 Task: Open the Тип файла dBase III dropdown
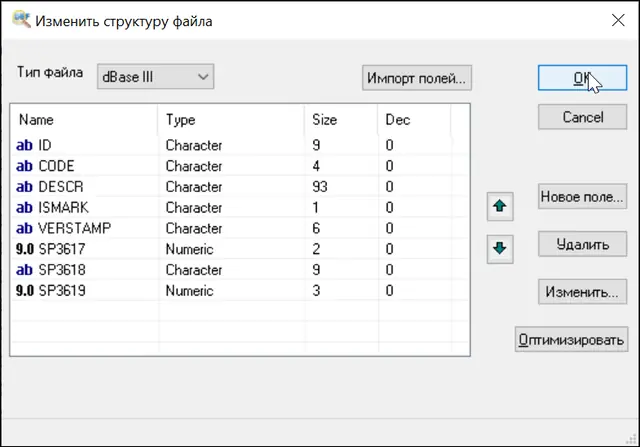(x=156, y=76)
